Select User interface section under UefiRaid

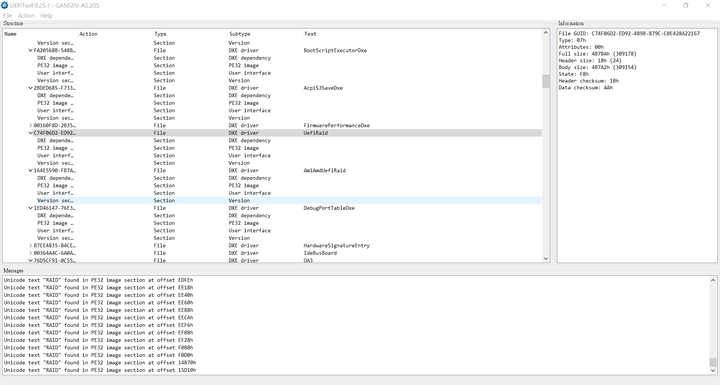[x=272, y=156]
